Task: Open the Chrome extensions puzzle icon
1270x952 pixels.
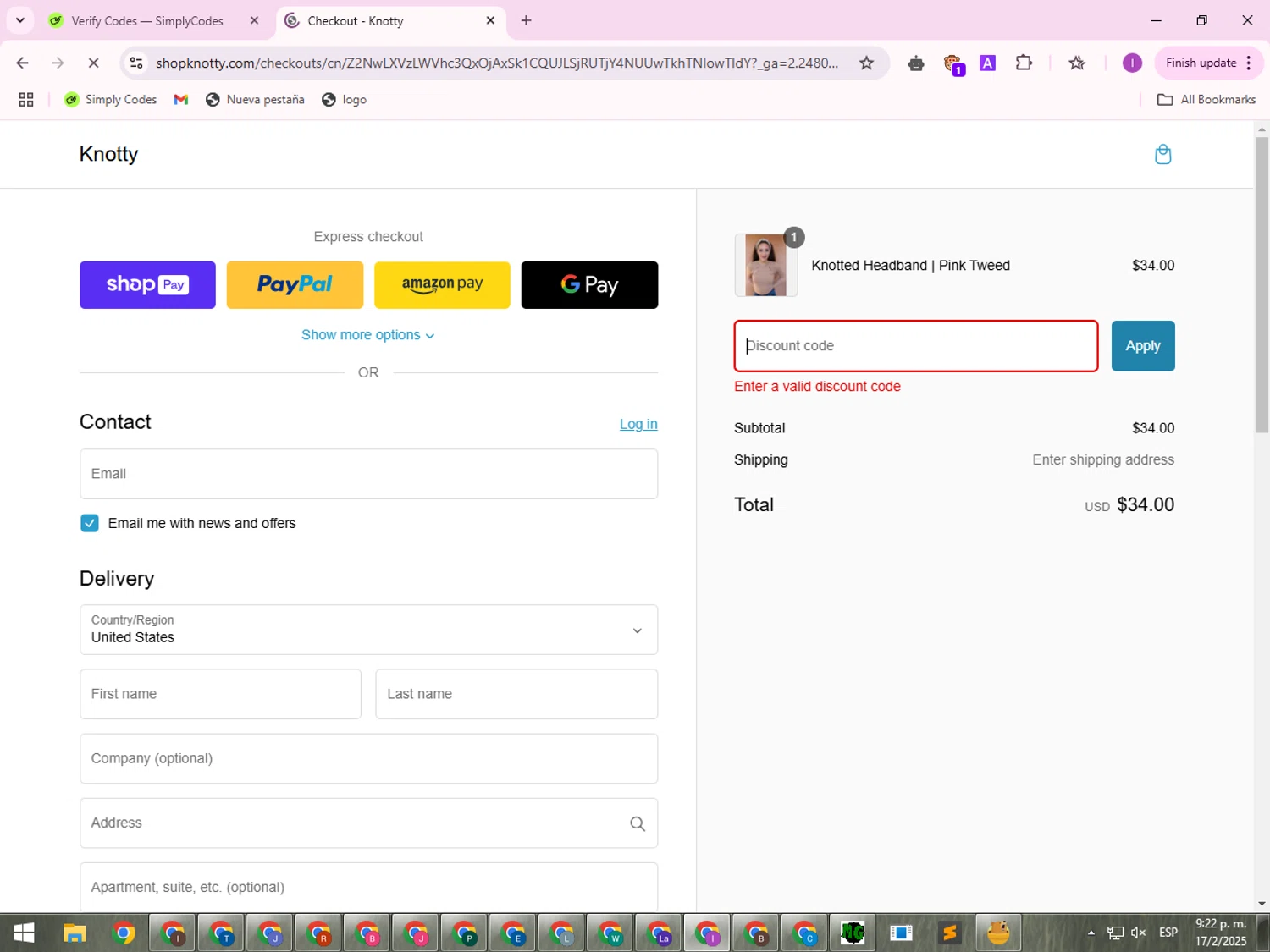Action: pyautogui.click(x=1024, y=63)
